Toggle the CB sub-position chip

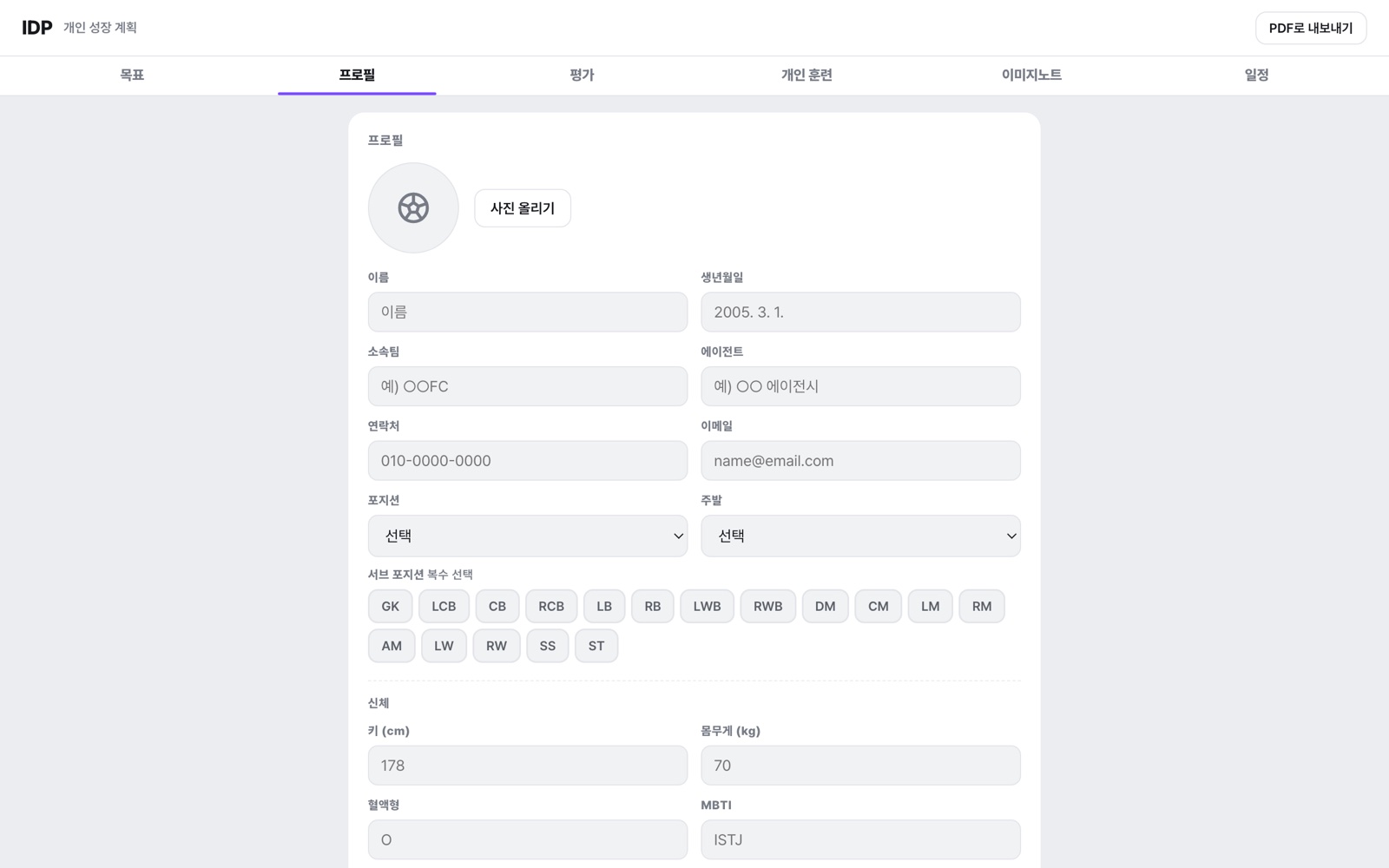click(497, 606)
